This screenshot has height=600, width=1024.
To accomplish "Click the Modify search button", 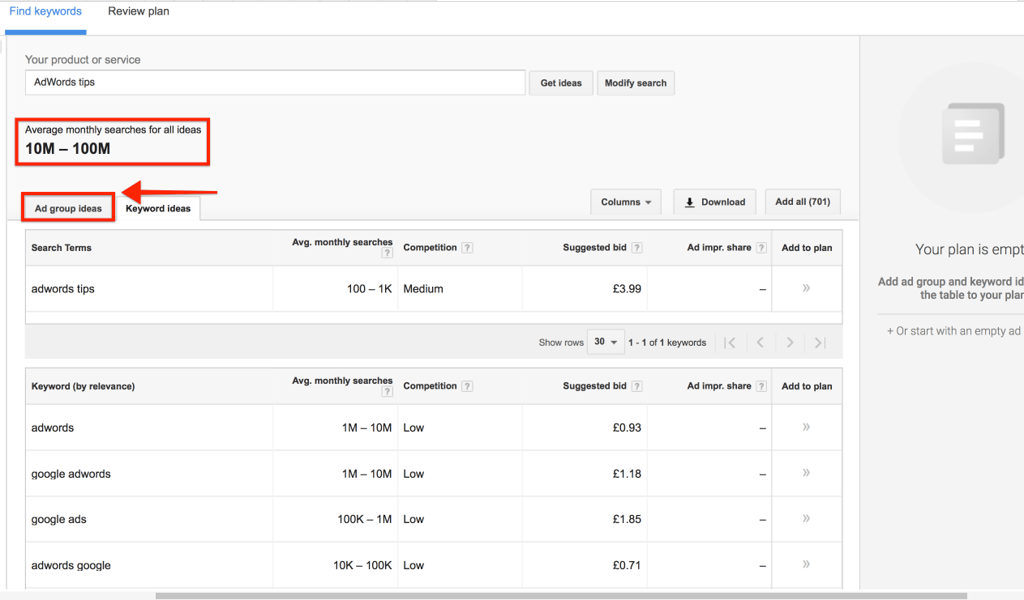I will point(635,83).
